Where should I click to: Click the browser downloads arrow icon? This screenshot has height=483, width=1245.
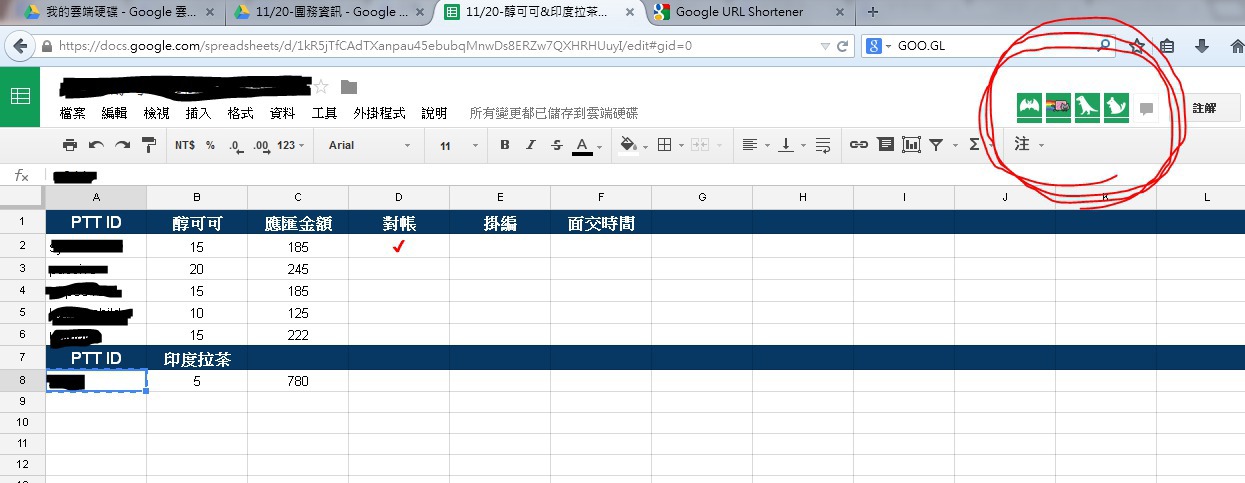click(x=1202, y=46)
